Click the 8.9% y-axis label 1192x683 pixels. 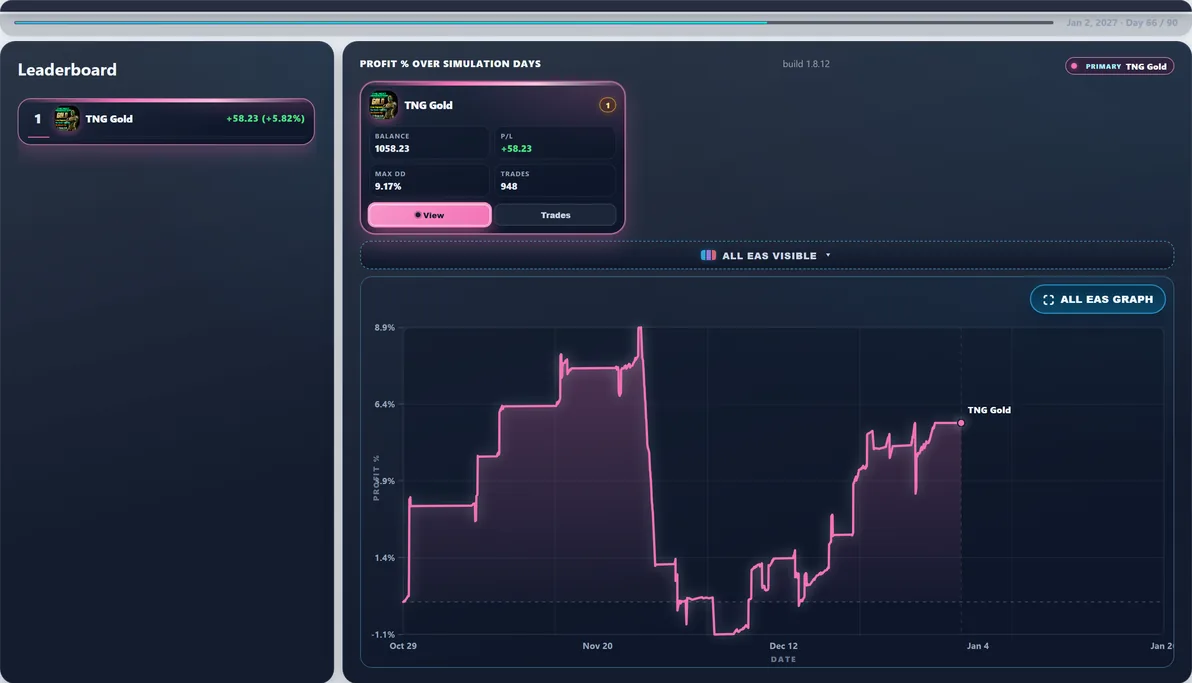click(x=385, y=328)
